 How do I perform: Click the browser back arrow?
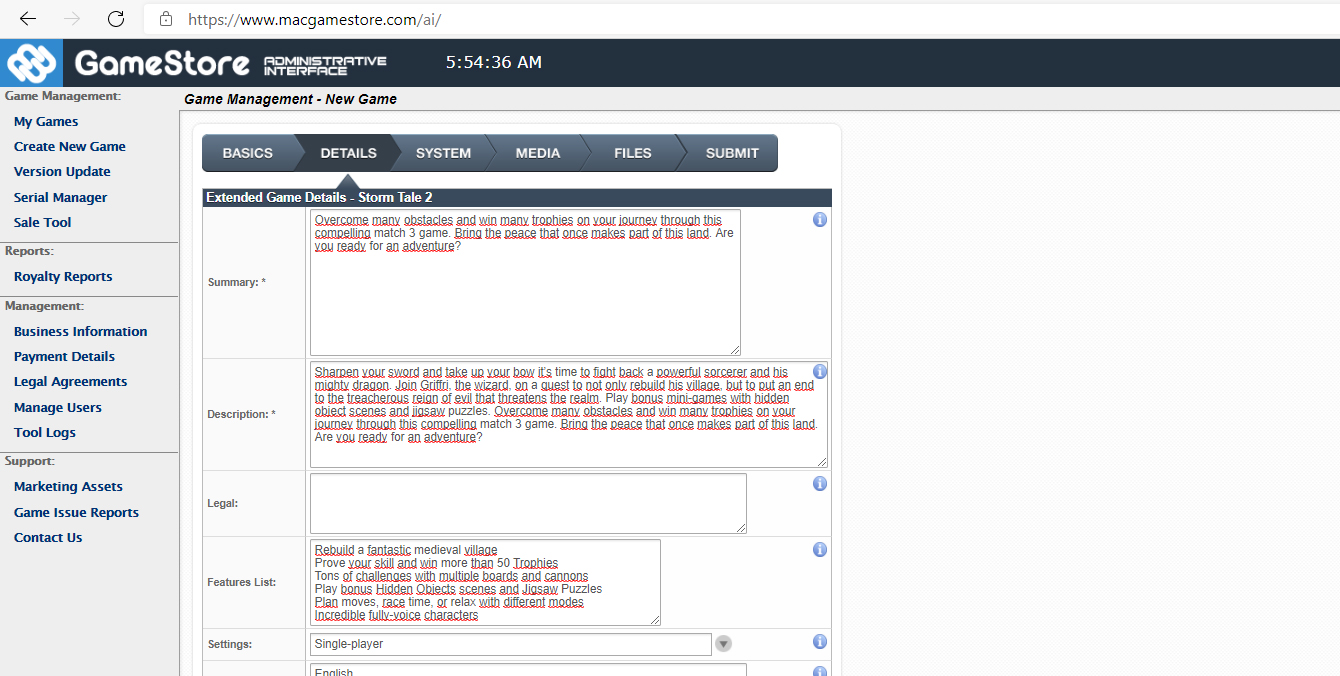pos(28,19)
